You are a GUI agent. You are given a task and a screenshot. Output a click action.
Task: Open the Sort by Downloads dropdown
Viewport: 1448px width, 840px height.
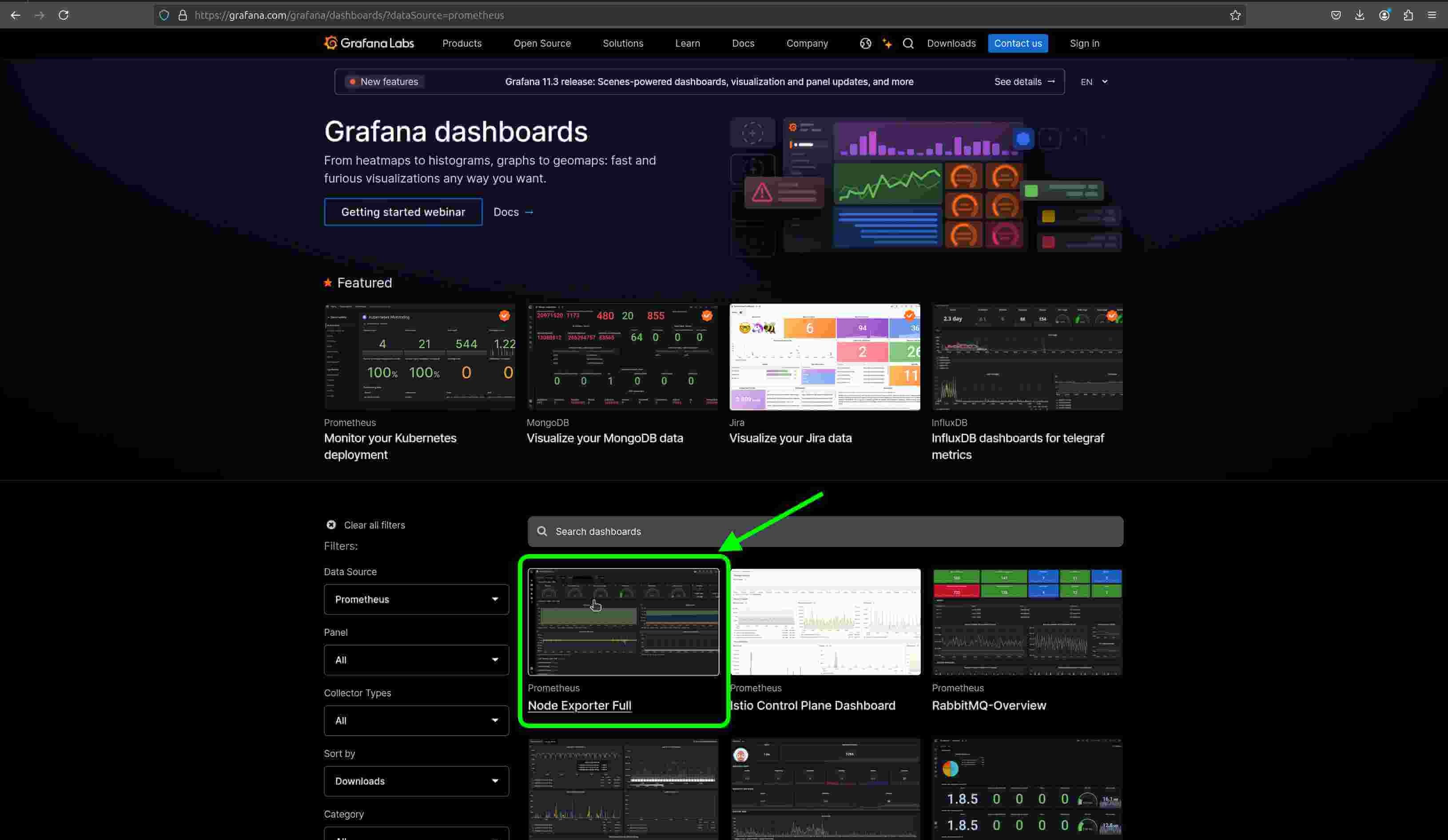tap(416, 781)
